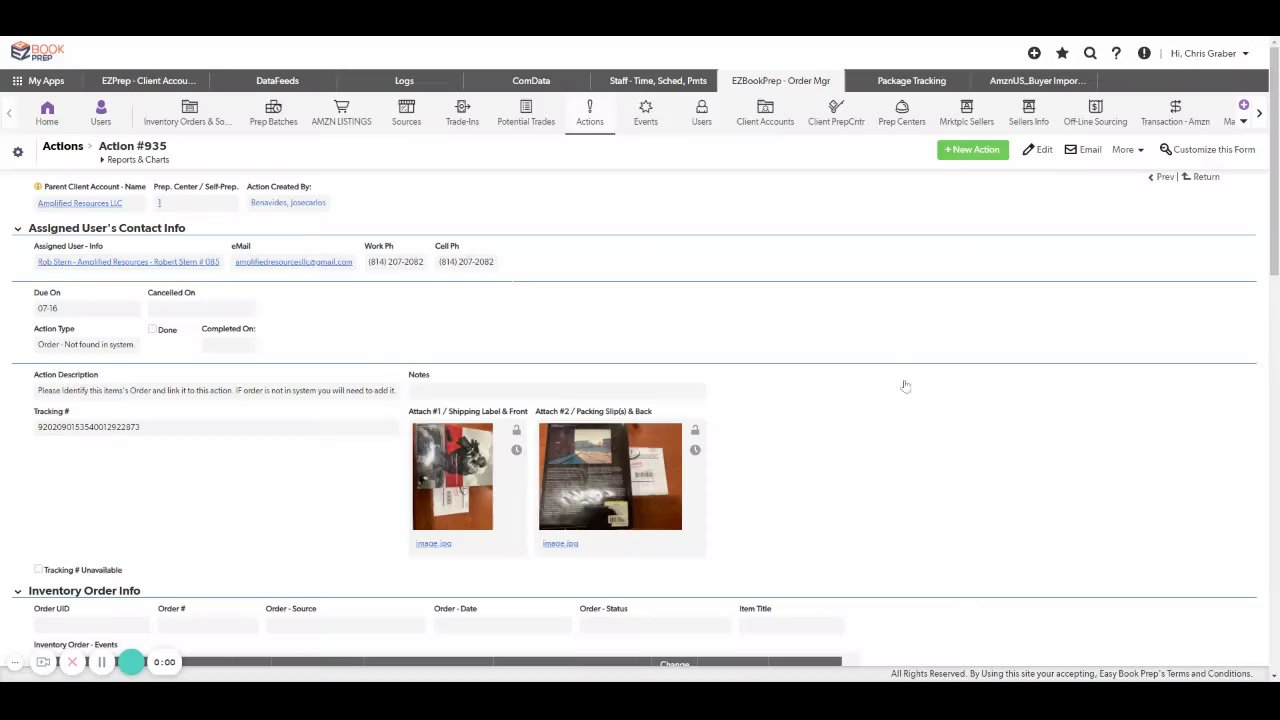This screenshot has width=1280, height=720.
Task: Click the New Action button
Action: click(972, 150)
